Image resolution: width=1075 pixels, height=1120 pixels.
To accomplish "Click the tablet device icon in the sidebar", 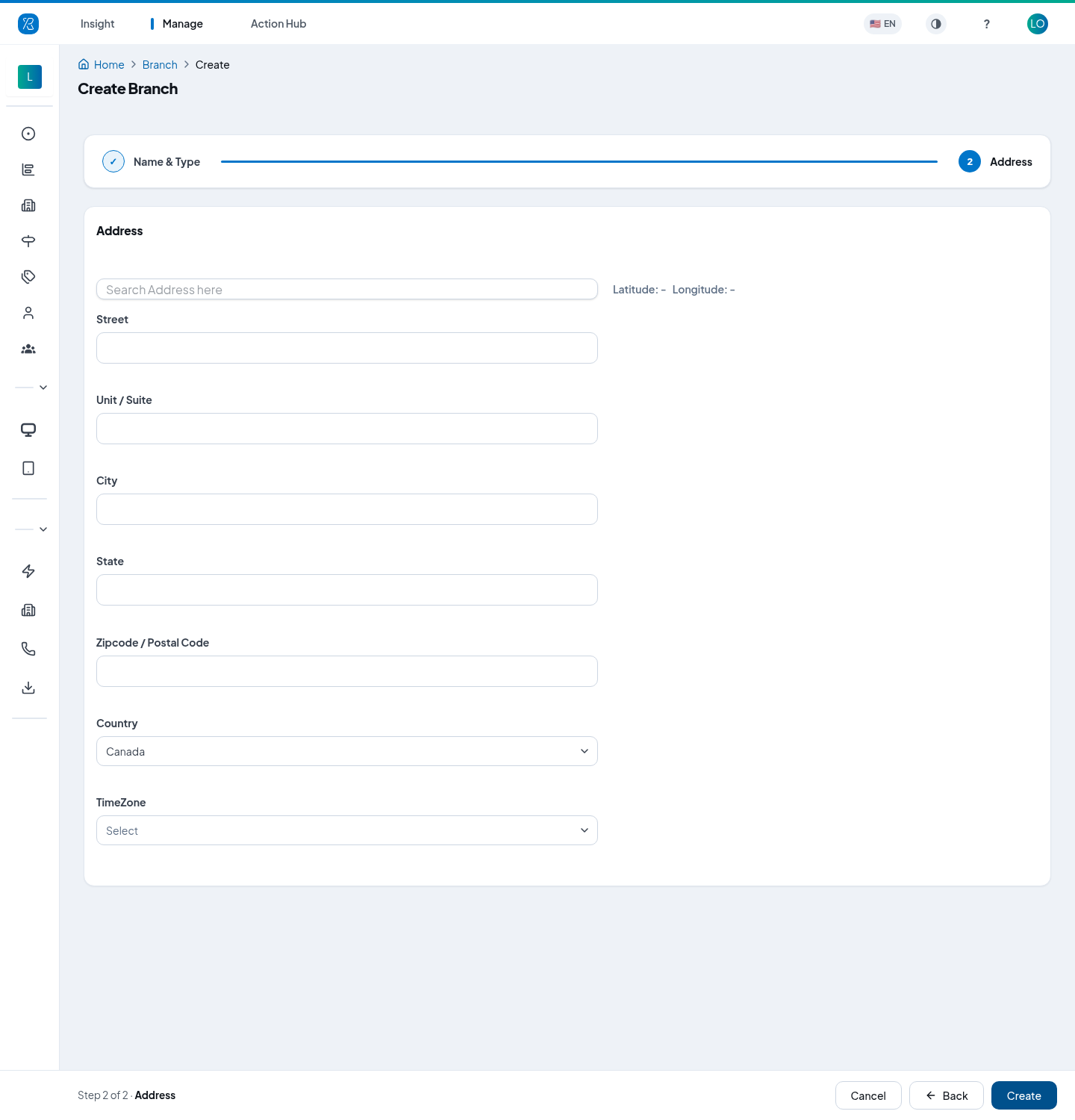I will [28, 468].
